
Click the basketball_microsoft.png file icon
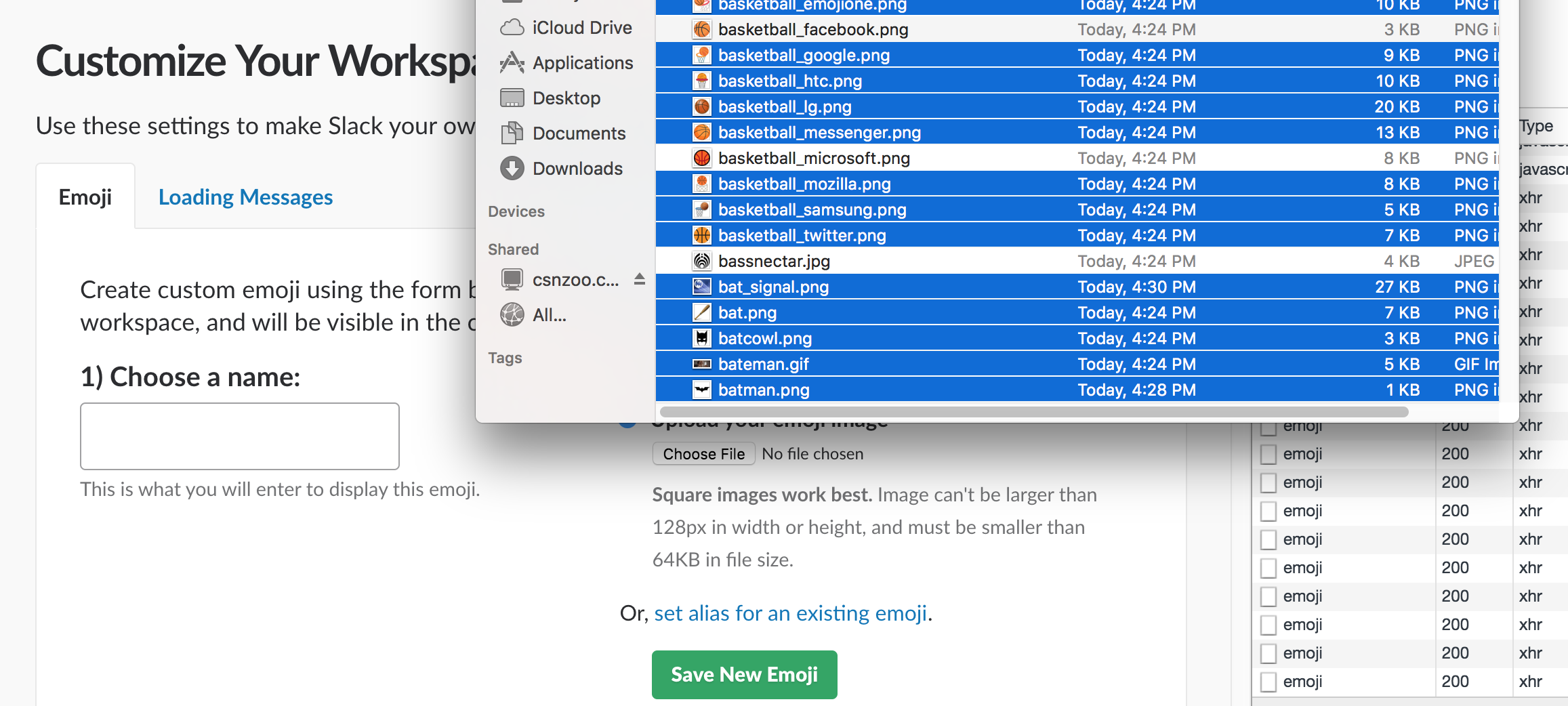702,159
